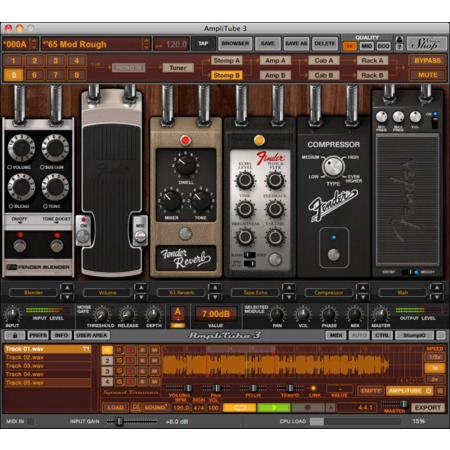Click the padlock icon above help
This screenshot has height=450, width=450.
[399, 39]
